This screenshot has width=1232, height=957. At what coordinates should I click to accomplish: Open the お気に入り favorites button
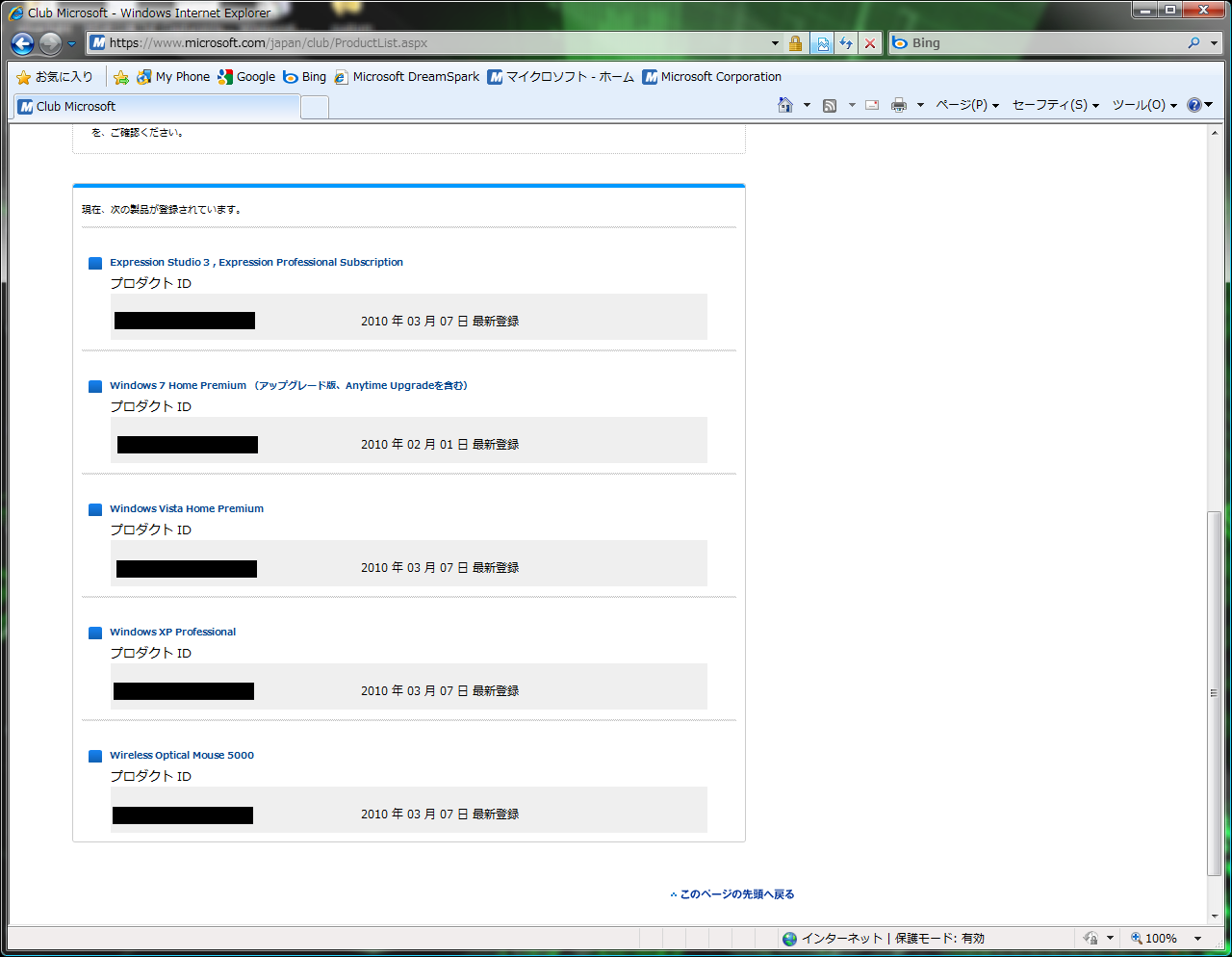pyautogui.click(x=55, y=77)
